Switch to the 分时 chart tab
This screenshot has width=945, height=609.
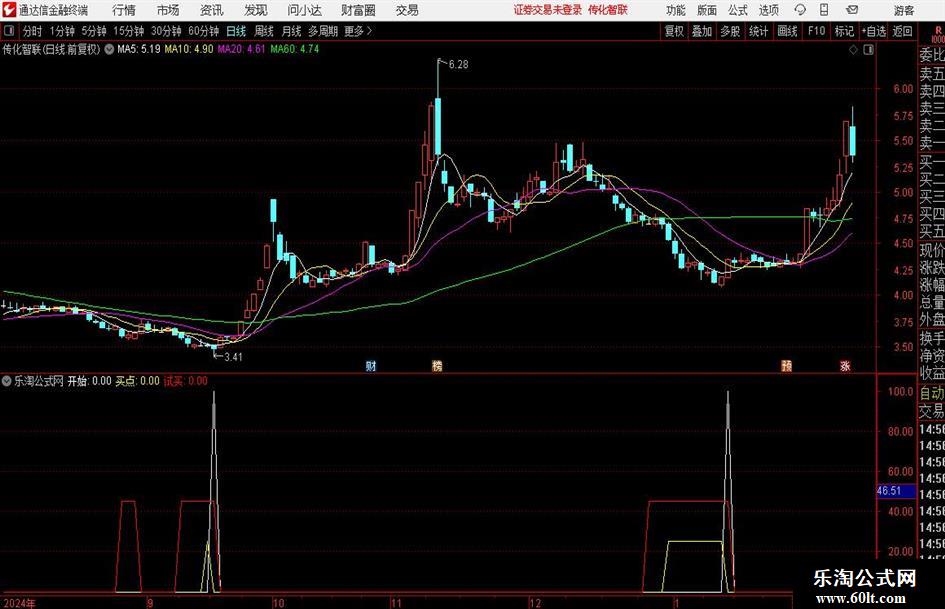point(33,31)
